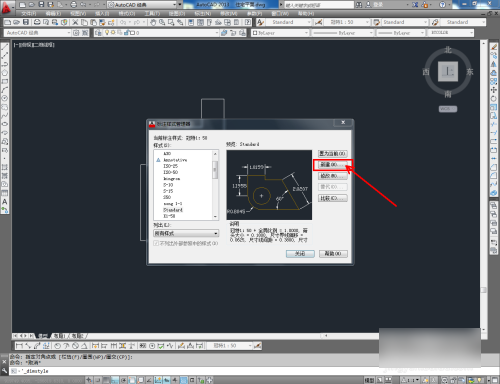Expand the layer dropdown showing layer 0
This screenshot has width=500, height=384.
157,33
